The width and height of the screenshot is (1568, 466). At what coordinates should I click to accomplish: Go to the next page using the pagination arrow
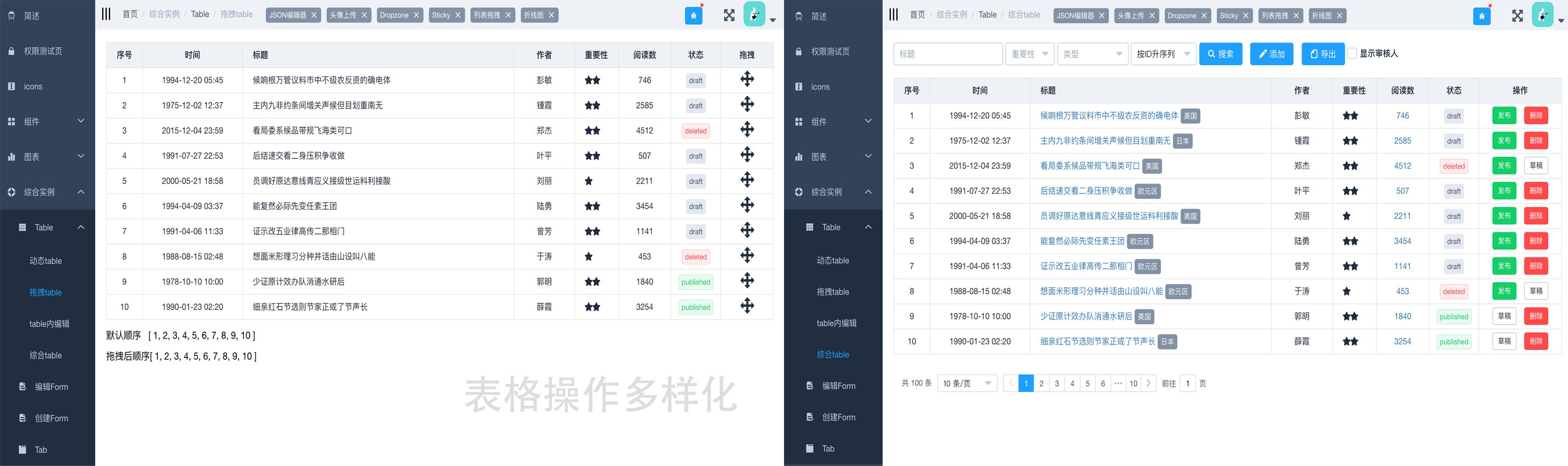point(1148,383)
